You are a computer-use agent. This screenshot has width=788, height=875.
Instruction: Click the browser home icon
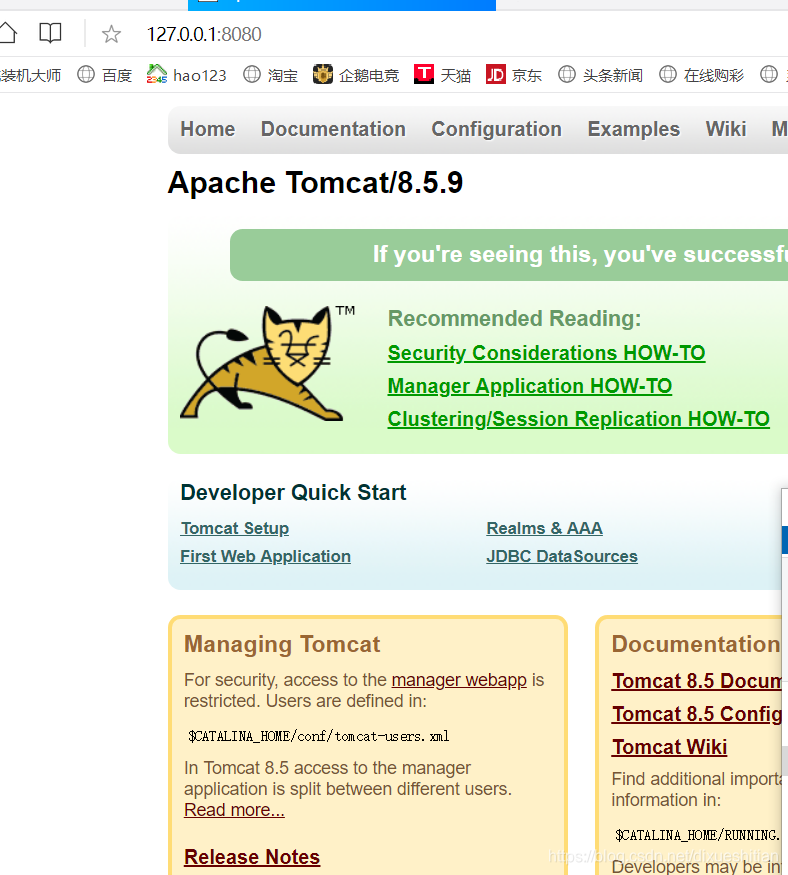pyautogui.click(x=8, y=33)
